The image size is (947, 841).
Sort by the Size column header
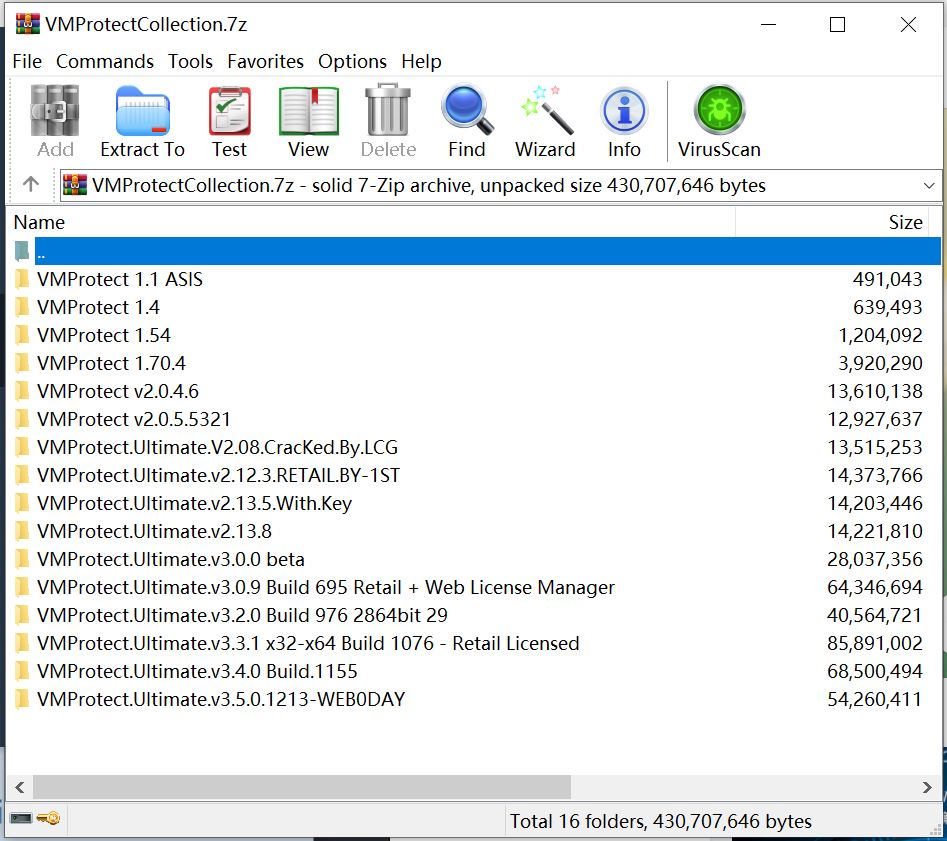pos(832,222)
